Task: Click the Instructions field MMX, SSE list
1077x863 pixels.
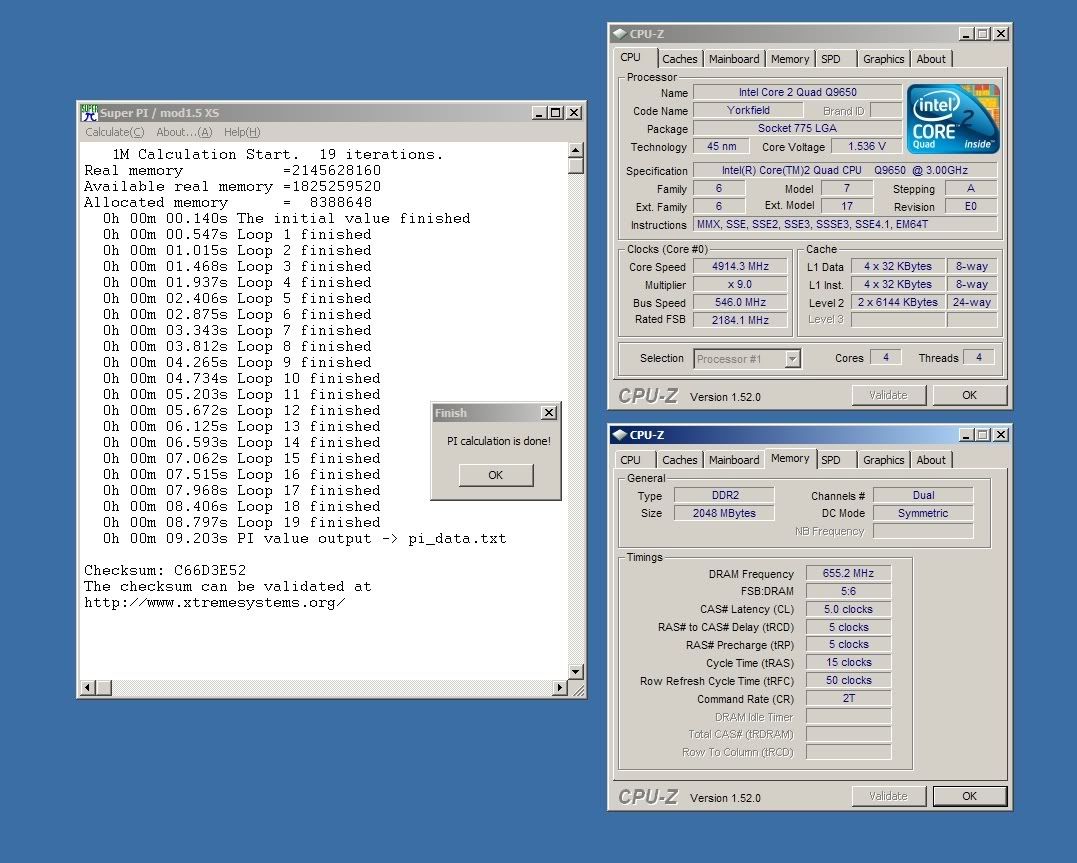Action: (x=845, y=224)
